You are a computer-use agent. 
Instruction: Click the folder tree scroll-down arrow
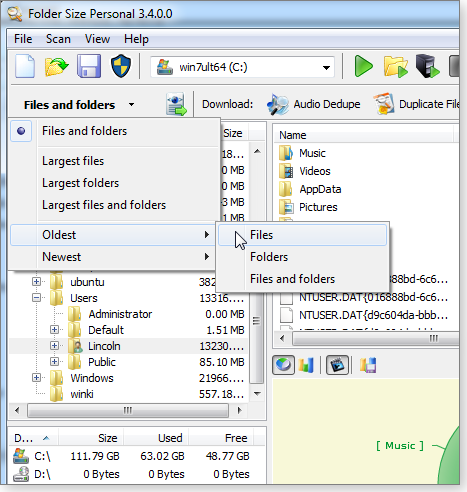257,394
